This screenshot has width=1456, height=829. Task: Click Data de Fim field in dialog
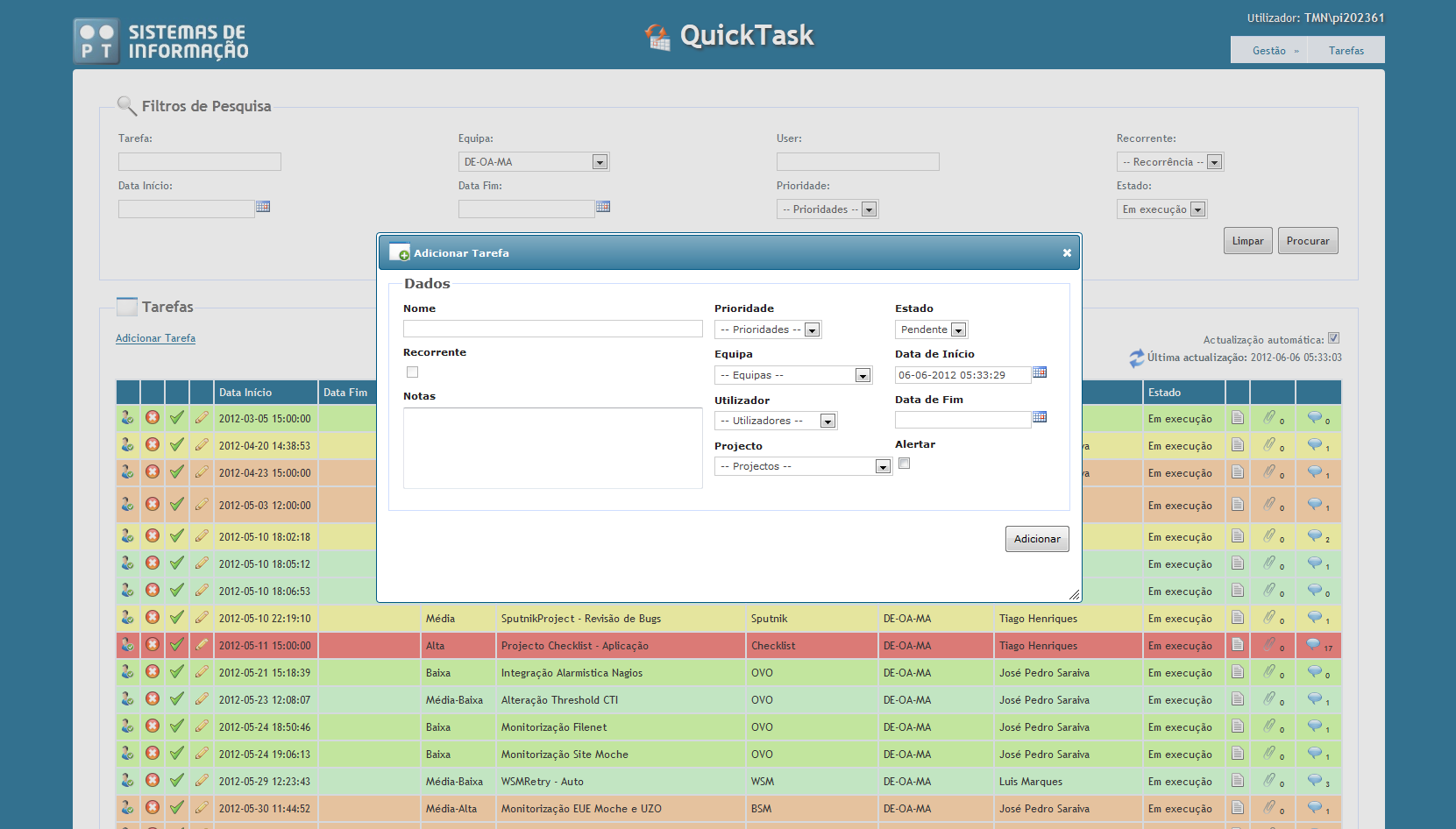point(962,420)
